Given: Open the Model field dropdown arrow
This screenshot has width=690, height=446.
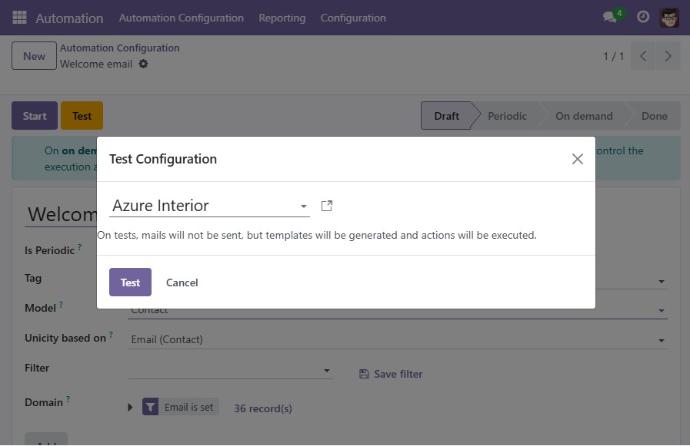Looking at the screenshot, I should point(661,310).
